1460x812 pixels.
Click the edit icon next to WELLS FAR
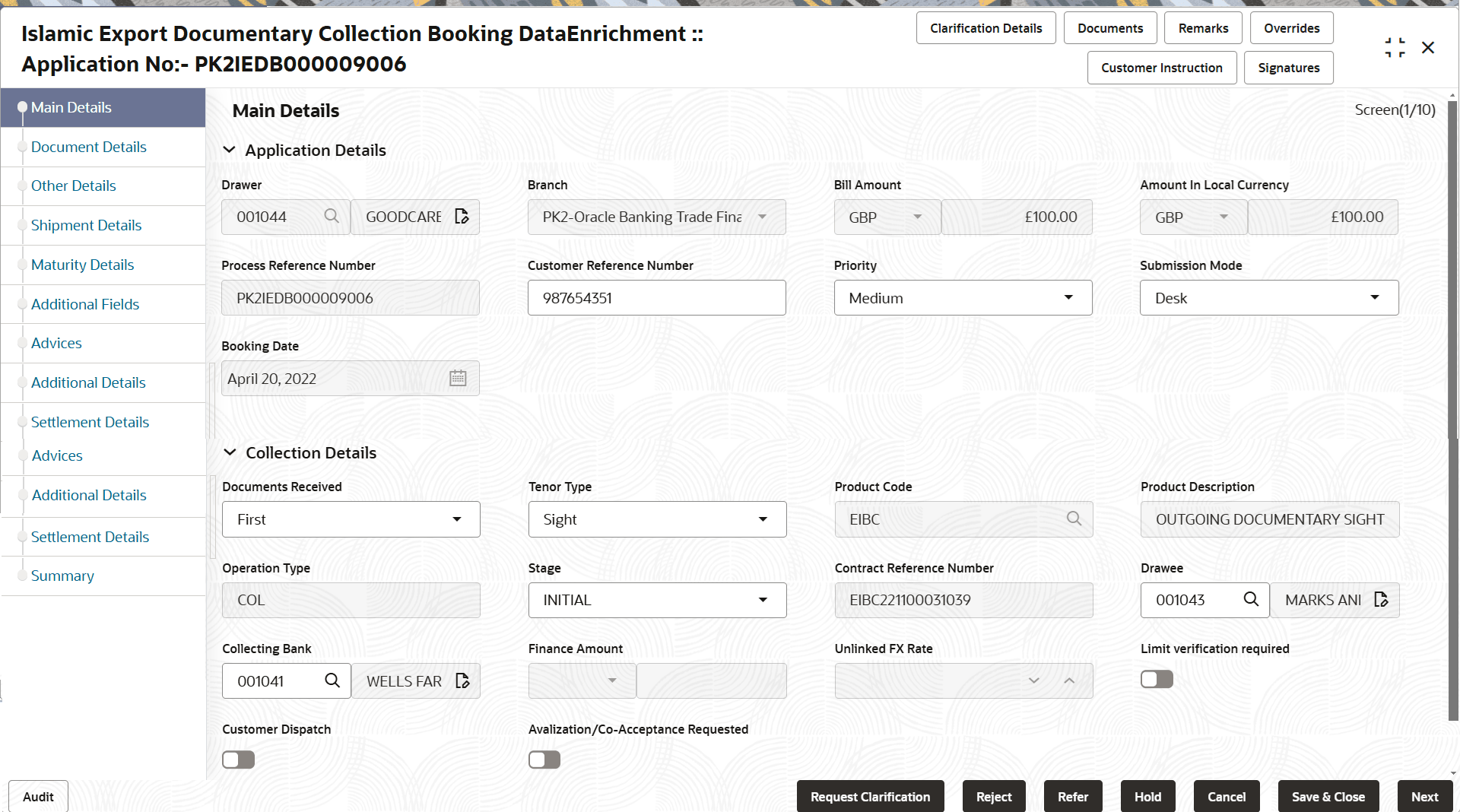click(462, 680)
